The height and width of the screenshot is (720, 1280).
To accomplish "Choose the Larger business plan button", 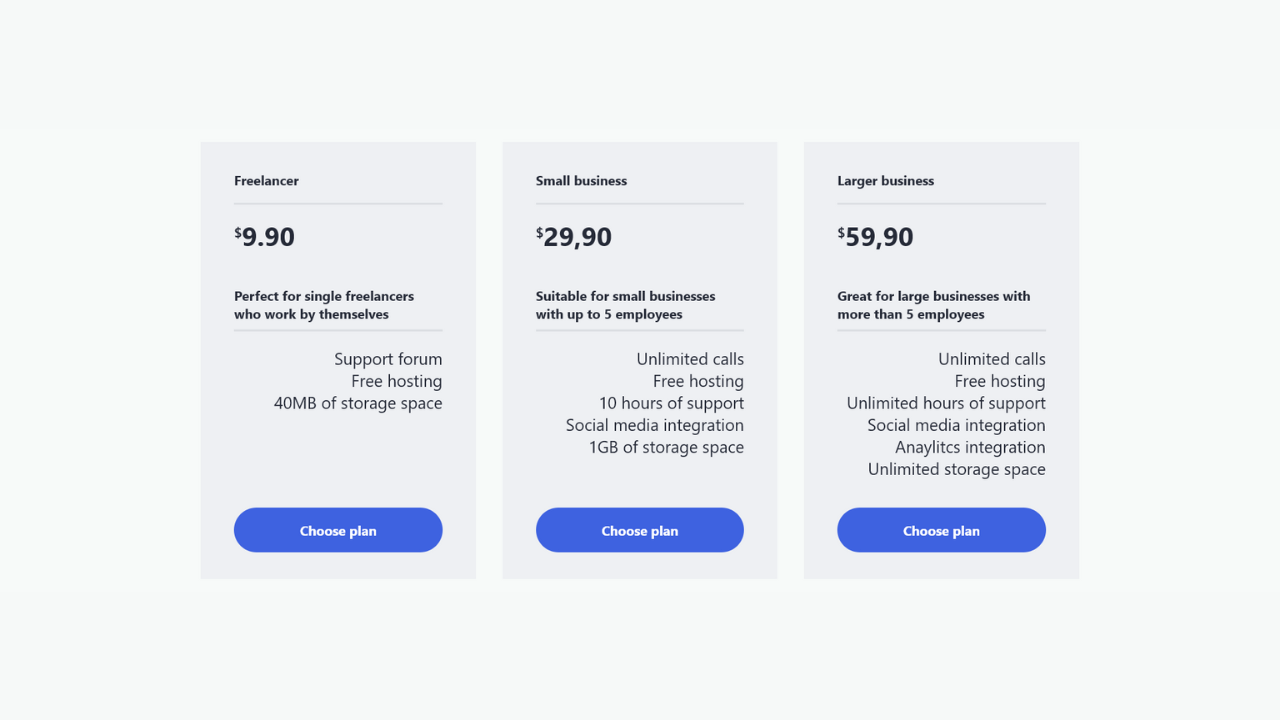I will tap(941, 530).
